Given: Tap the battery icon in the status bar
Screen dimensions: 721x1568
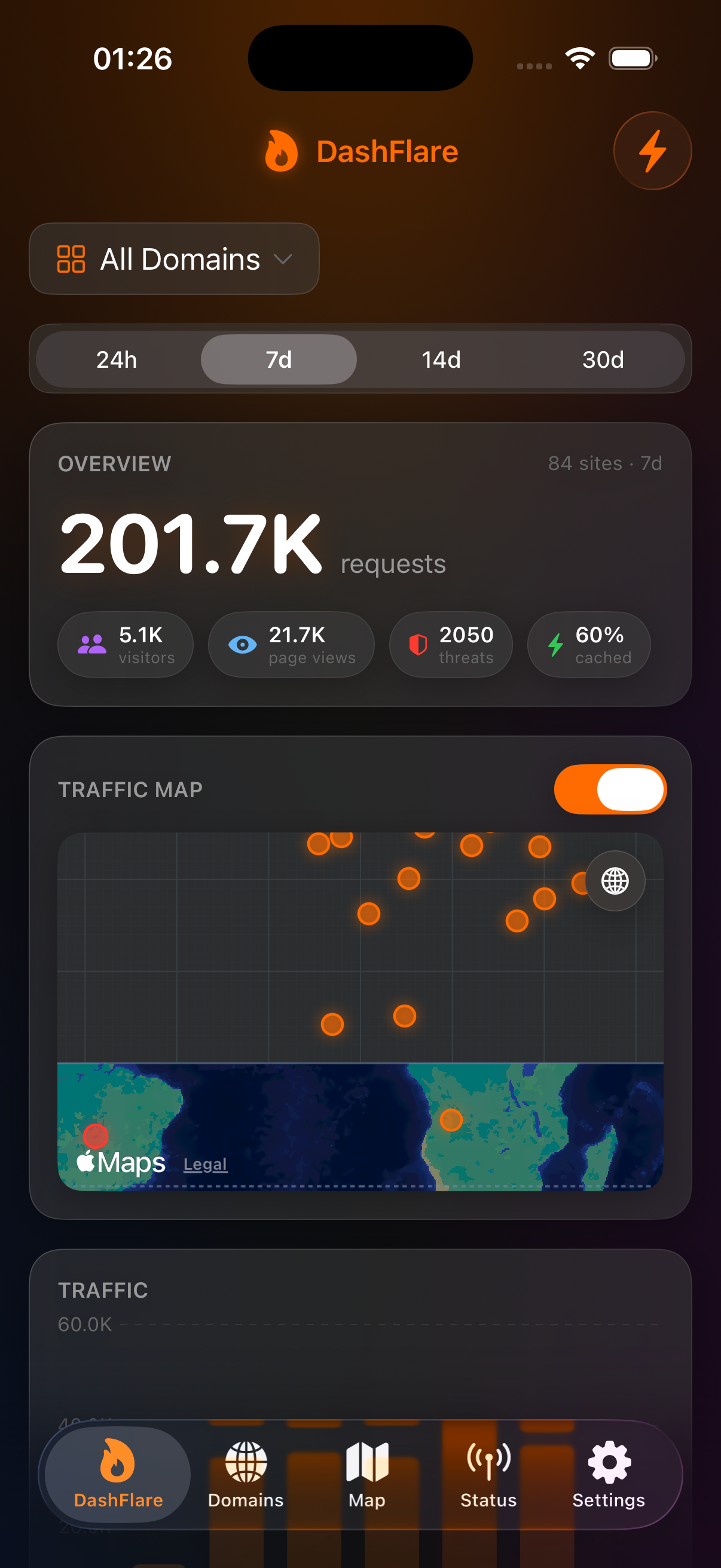Looking at the screenshot, I should click(x=633, y=59).
